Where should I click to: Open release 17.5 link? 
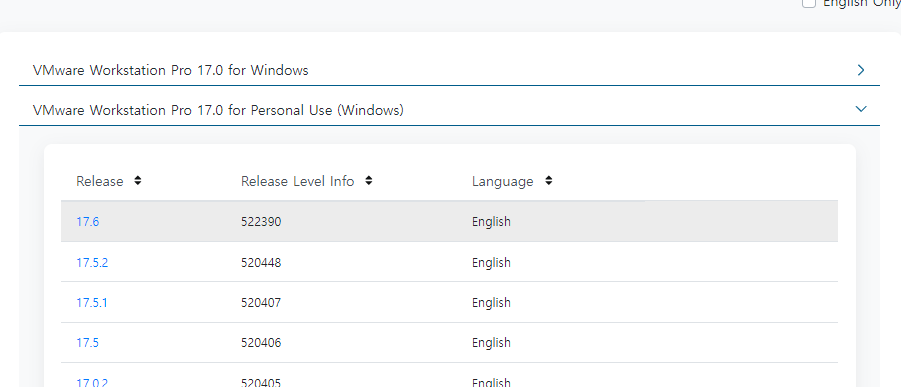click(x=87, y=343)
